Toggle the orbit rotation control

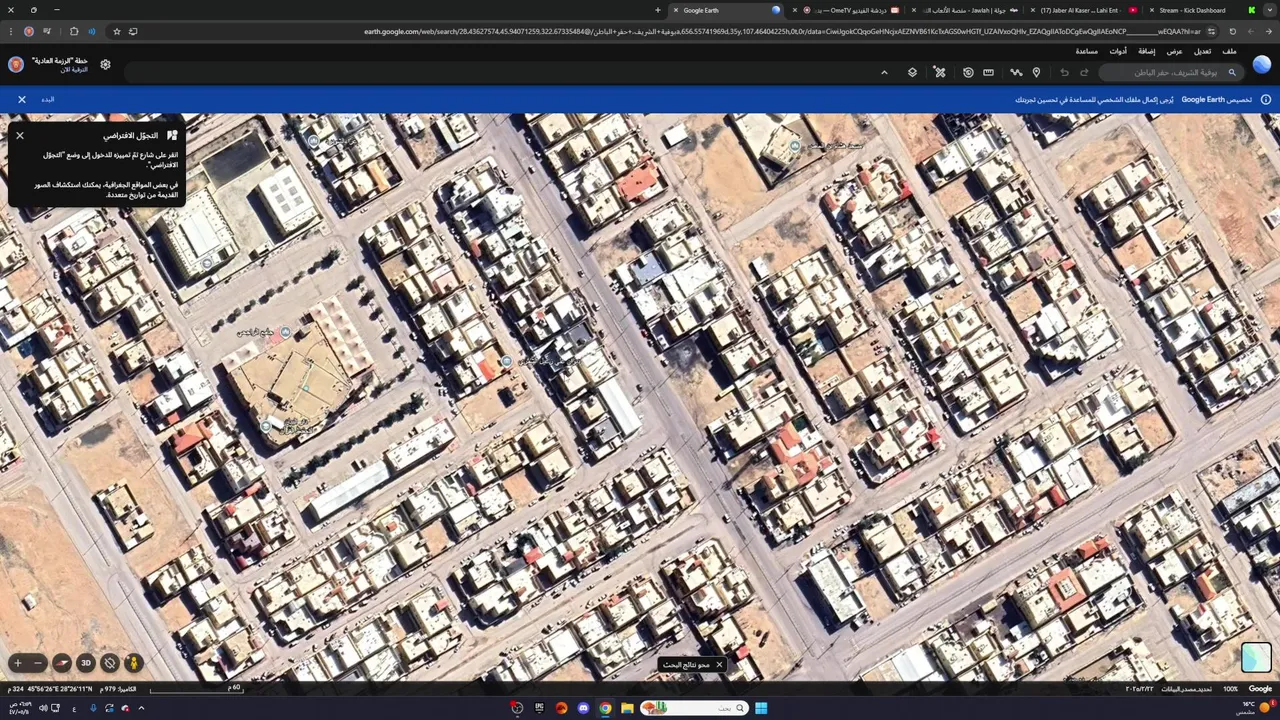tap(110, 663)
